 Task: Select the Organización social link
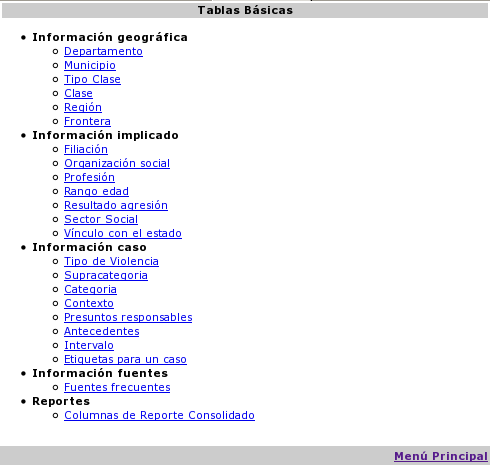(x=117, y=163)
